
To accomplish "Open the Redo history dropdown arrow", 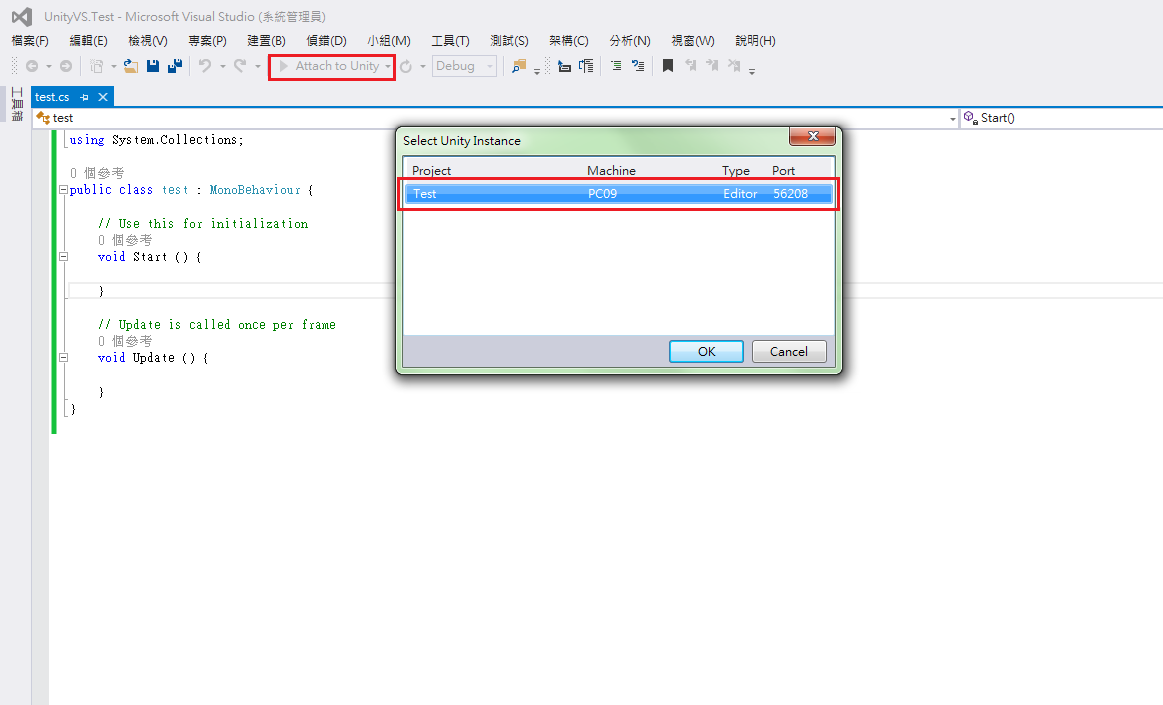I will tap(257, 67).
